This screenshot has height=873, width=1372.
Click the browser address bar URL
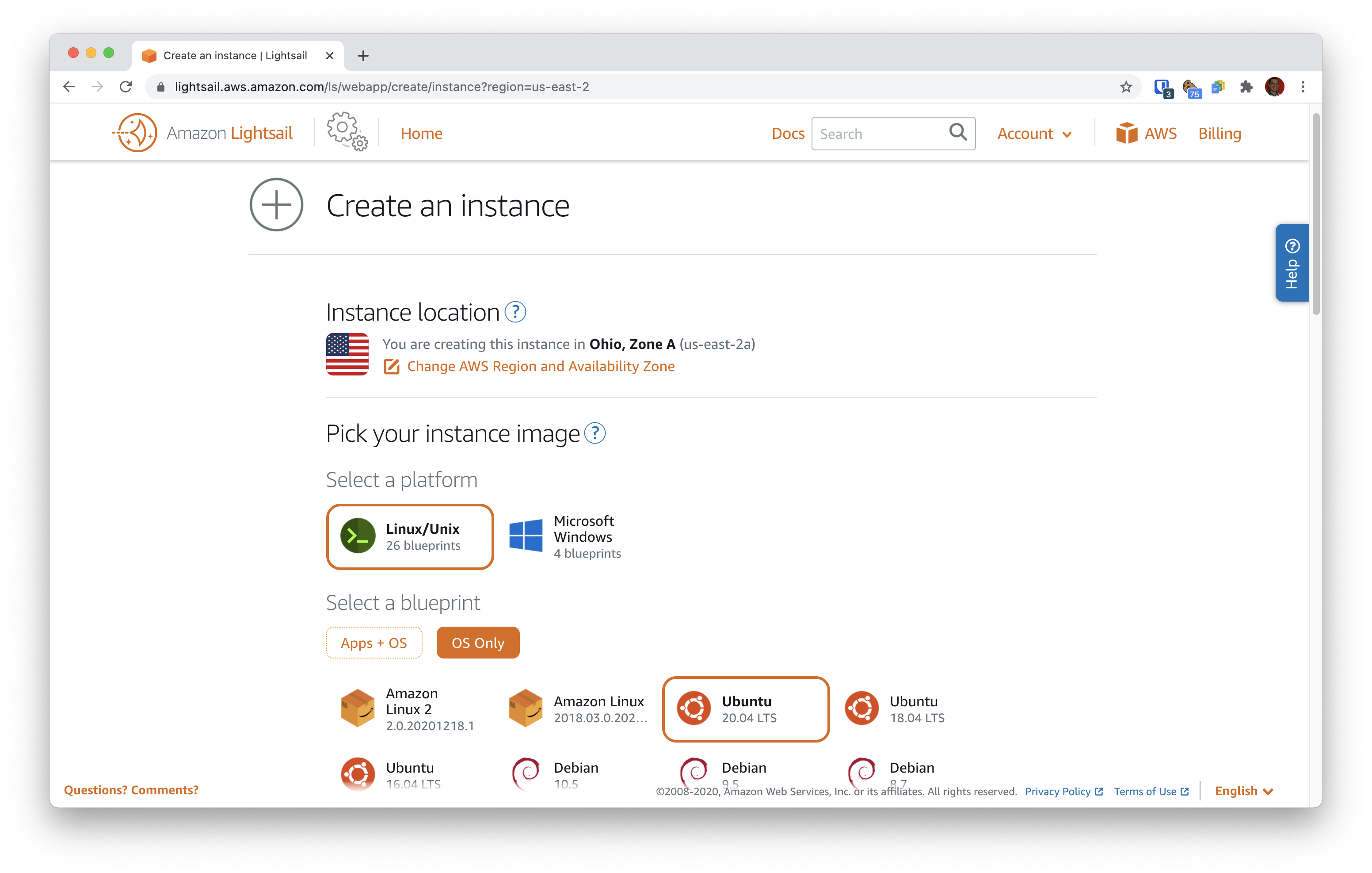tap(382, 87)
